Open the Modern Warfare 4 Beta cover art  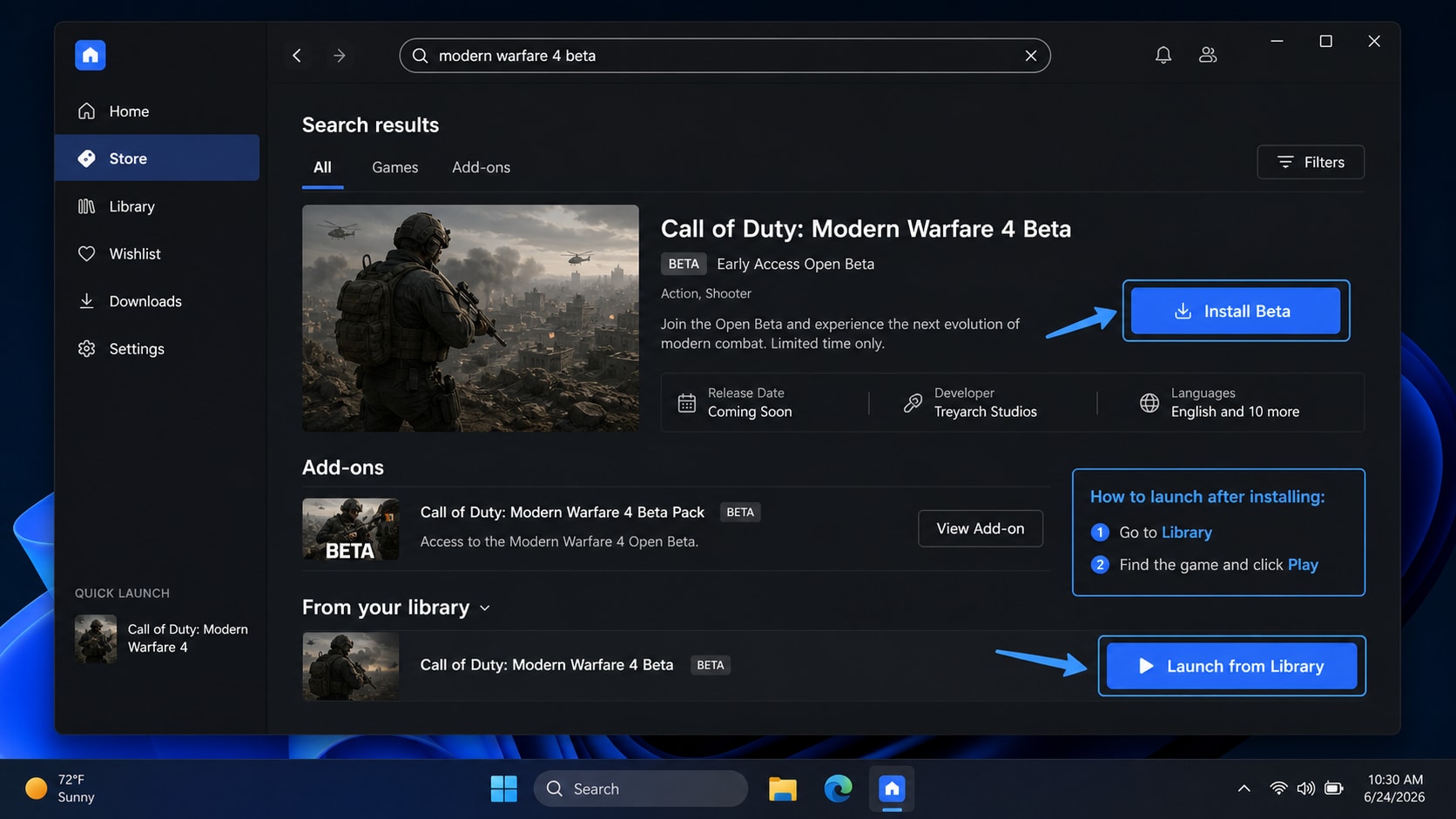[x=470, y=318]
